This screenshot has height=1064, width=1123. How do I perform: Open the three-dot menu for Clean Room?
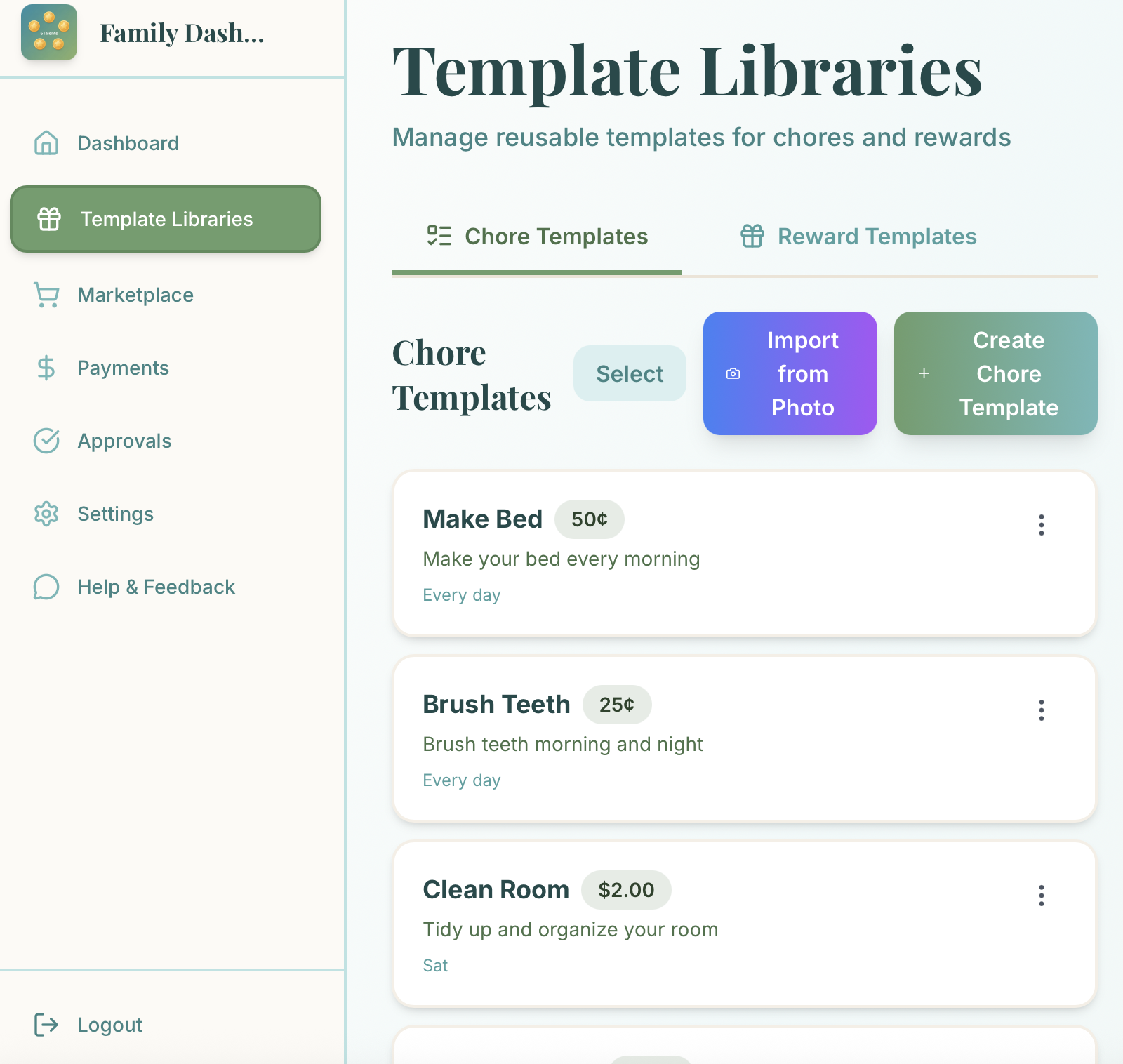[1042, 896]
